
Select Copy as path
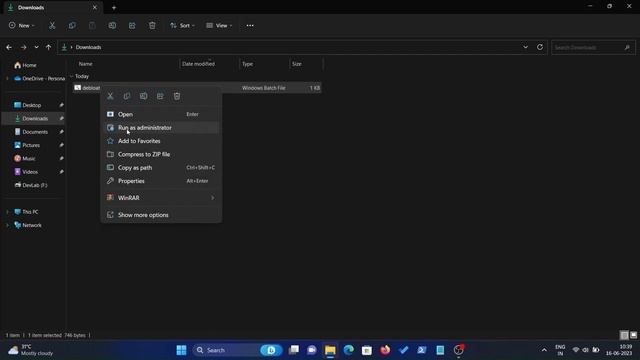click(161, 168)
